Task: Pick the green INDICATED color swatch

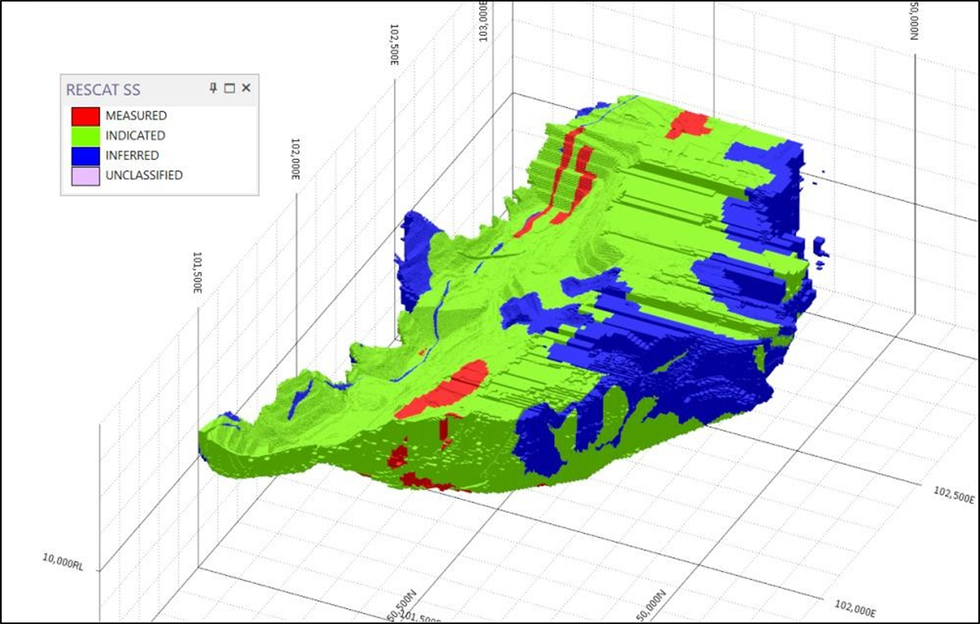Action: click(83, 136)
